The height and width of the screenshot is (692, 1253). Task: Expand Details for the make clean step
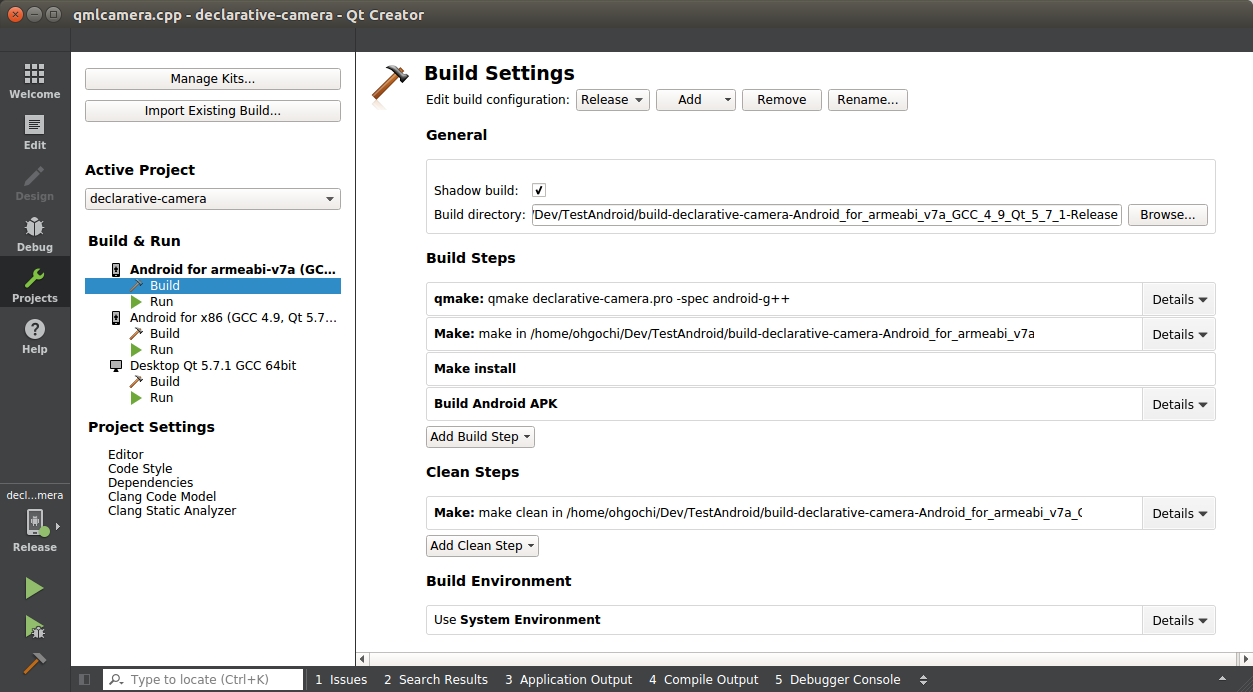(x=1179, y=513)
